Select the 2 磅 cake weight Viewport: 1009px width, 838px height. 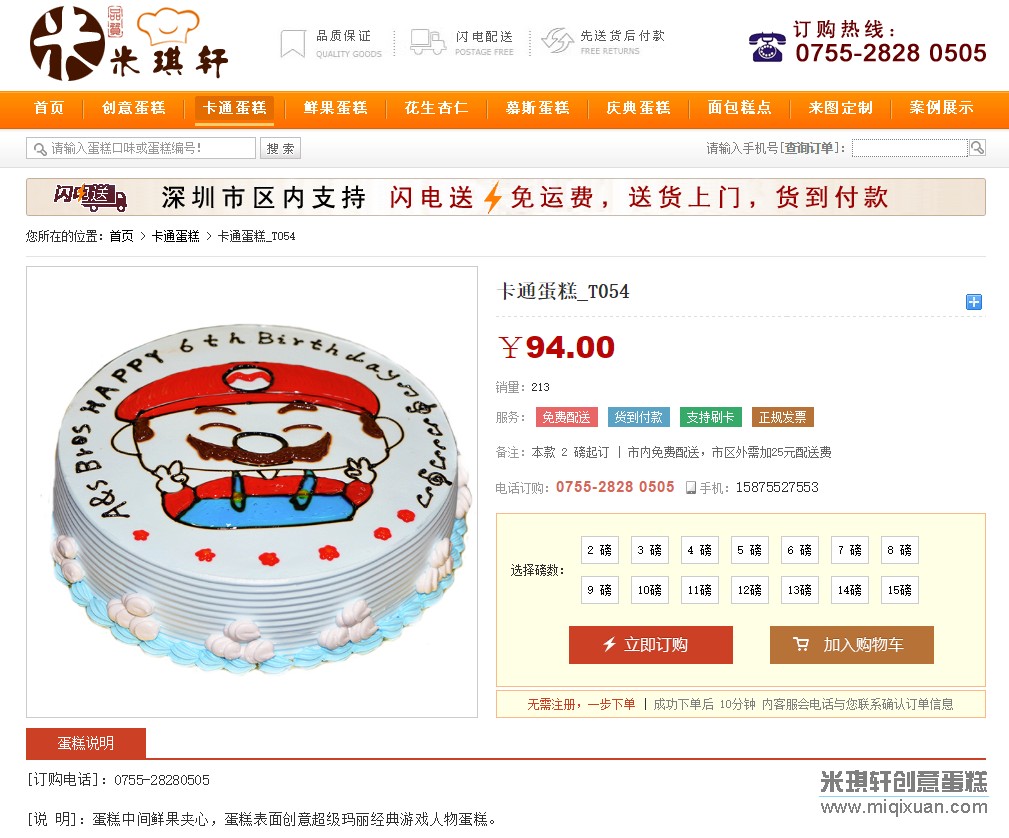pos(599,550)
